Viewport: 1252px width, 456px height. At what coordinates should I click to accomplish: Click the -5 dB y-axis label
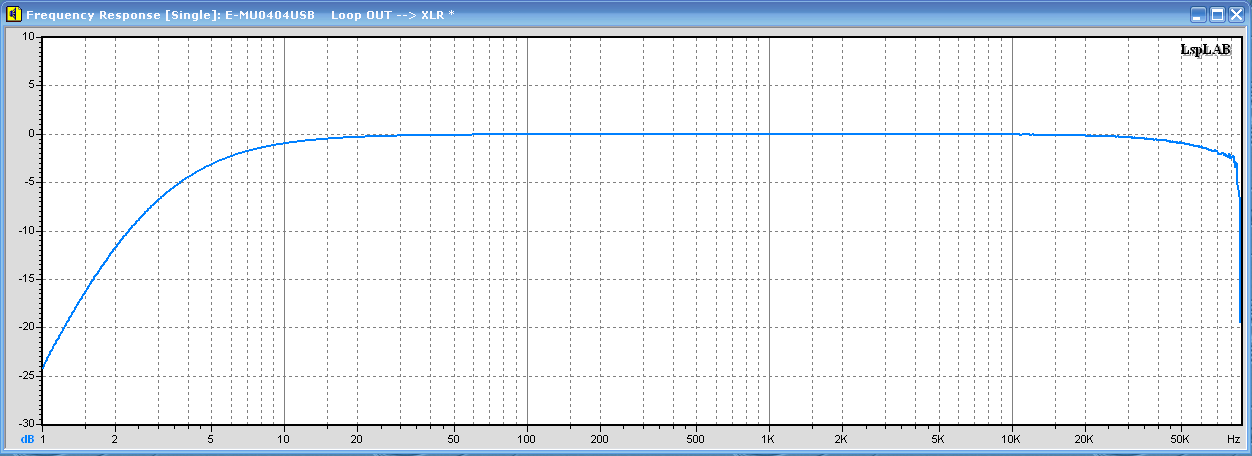28,182
